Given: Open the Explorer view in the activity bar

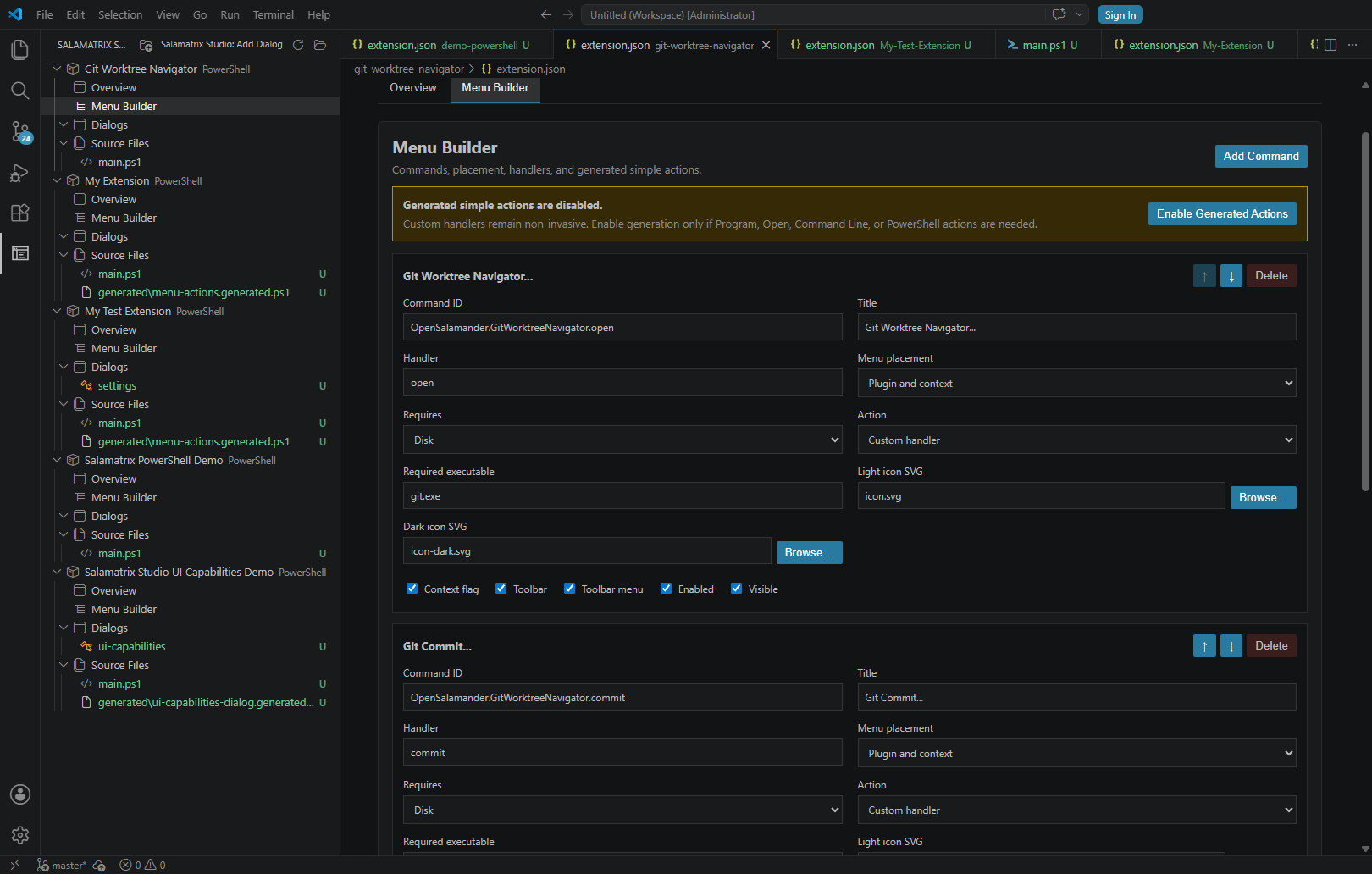Looking at the screenshot, I should point(20,50).
